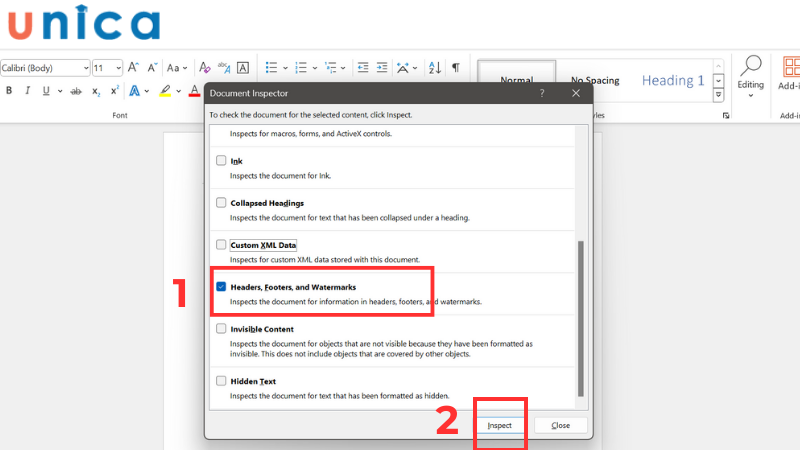
Task: Select the No Spacing style
Action: tap(595, 80)
